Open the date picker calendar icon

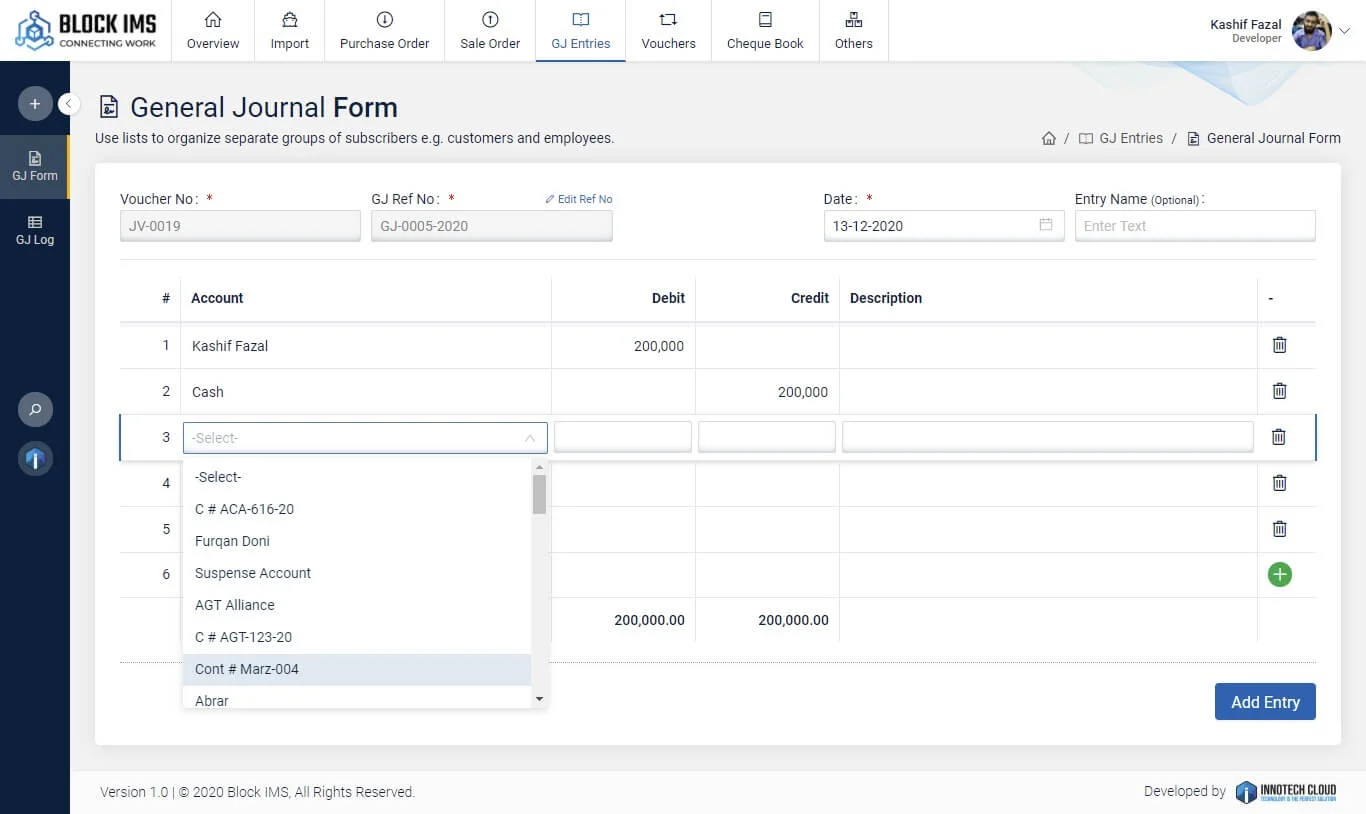coord(1045,225)
